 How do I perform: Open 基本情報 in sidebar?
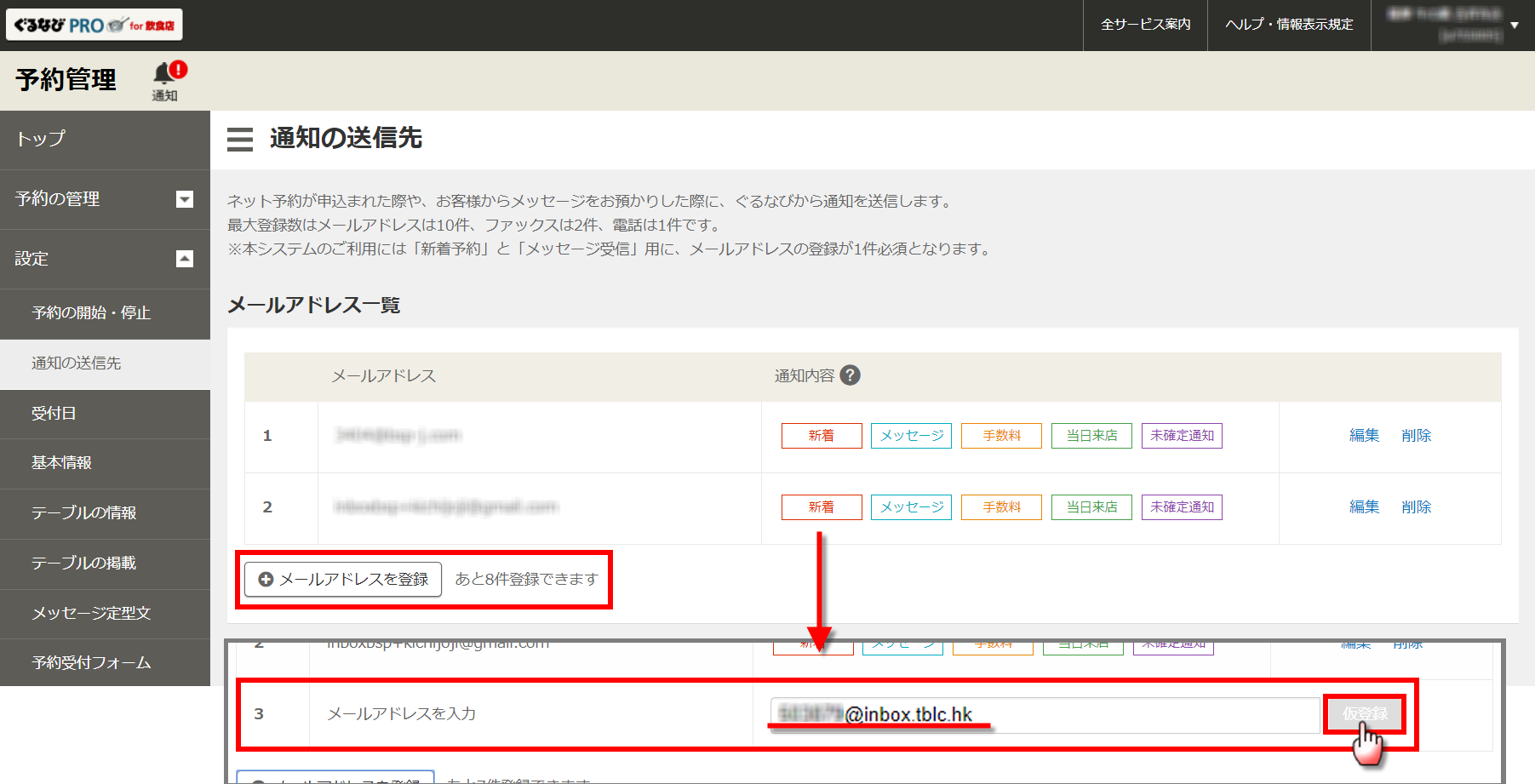pyautogui.click(x=105, y=463)
